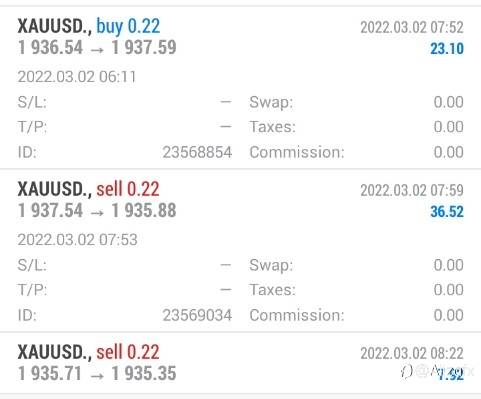Click the open time 2022.03.02 07:53
Image resolution: width=481 pixels, height=399 pixels.
click(77, 240)
